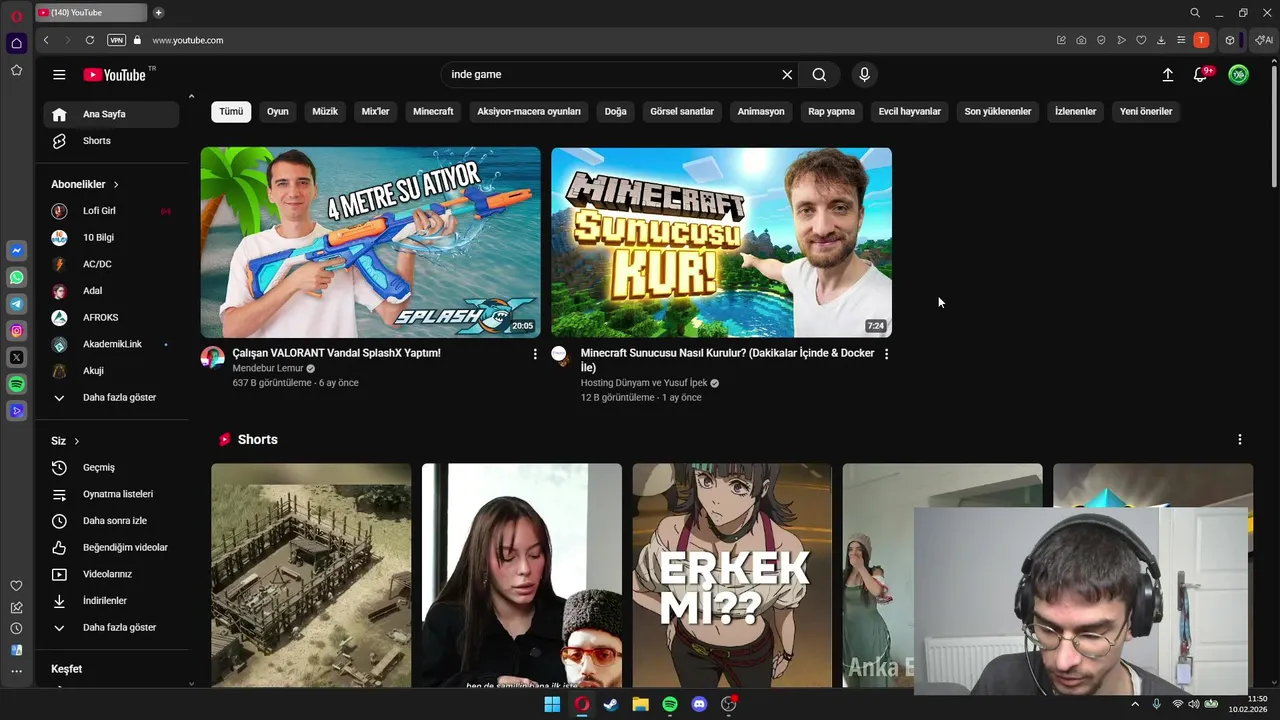Click the upload arrow icon
Image resolution: width=1280 pixels, height=720 pixels.
coord(1167,75)
